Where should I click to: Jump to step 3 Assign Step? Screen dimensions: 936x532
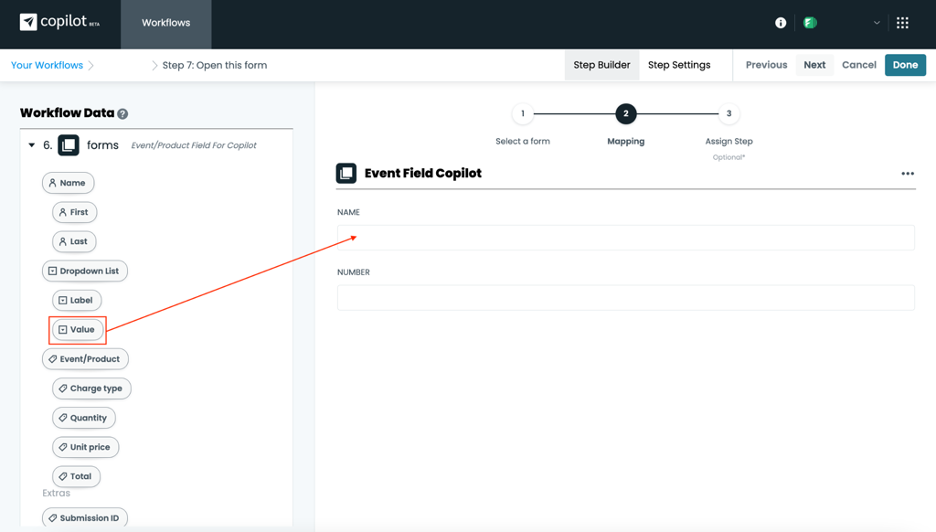(x=729, y=114)
